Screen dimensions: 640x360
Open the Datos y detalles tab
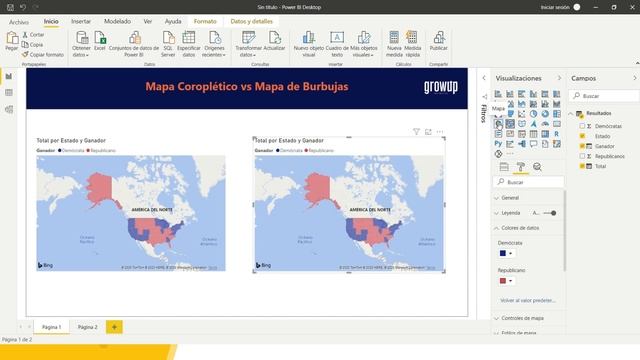tap(251, 21)
